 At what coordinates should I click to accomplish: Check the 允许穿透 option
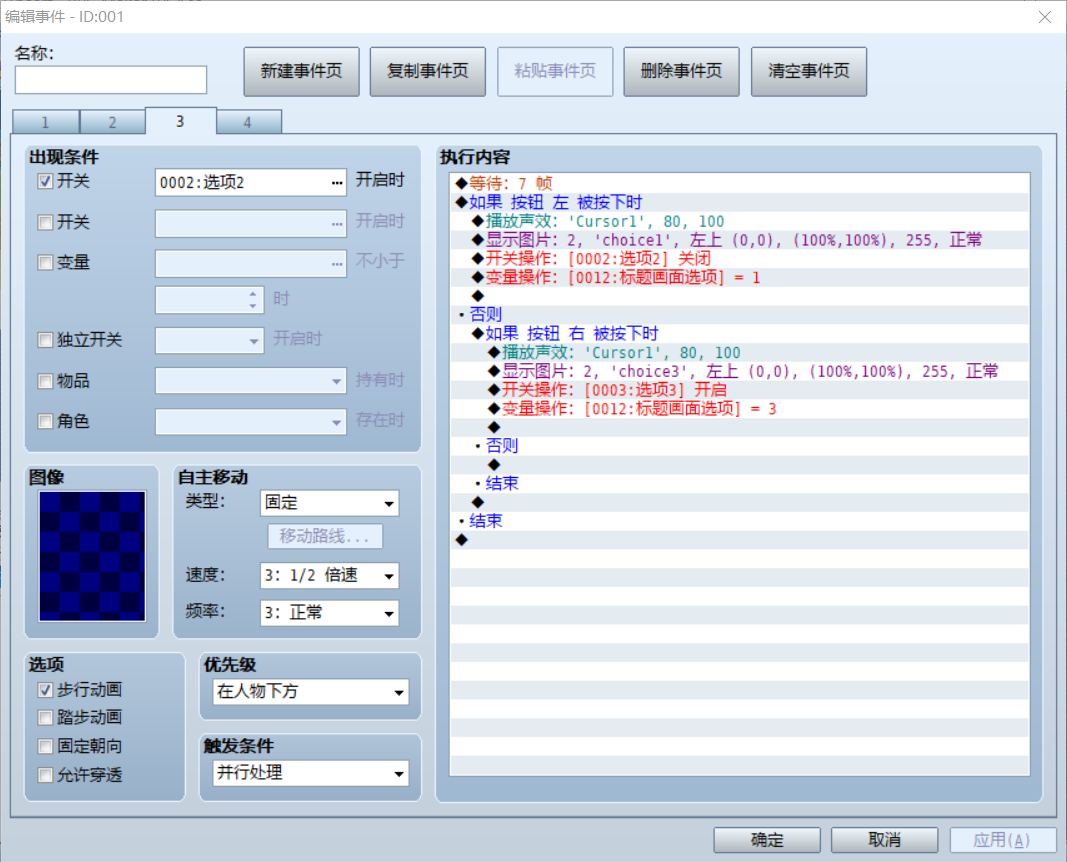point(46,775)
